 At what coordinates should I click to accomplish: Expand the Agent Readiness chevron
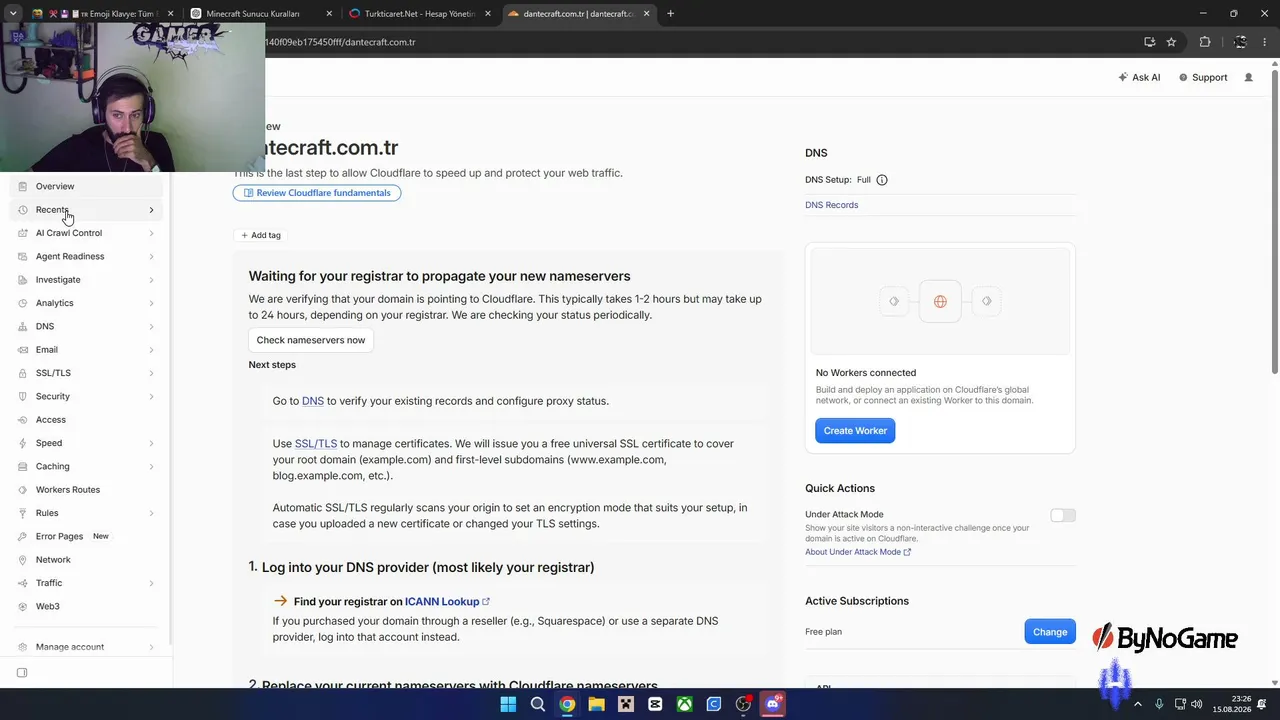click(151, 257)
